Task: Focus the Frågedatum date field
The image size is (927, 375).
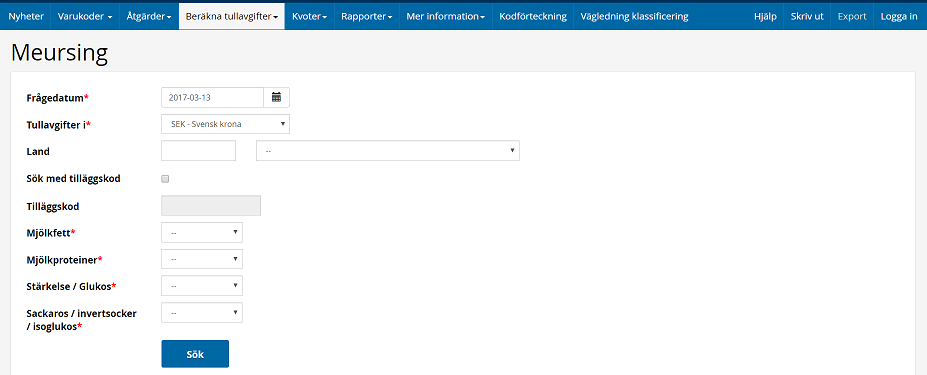Action: tap(212, 97)
